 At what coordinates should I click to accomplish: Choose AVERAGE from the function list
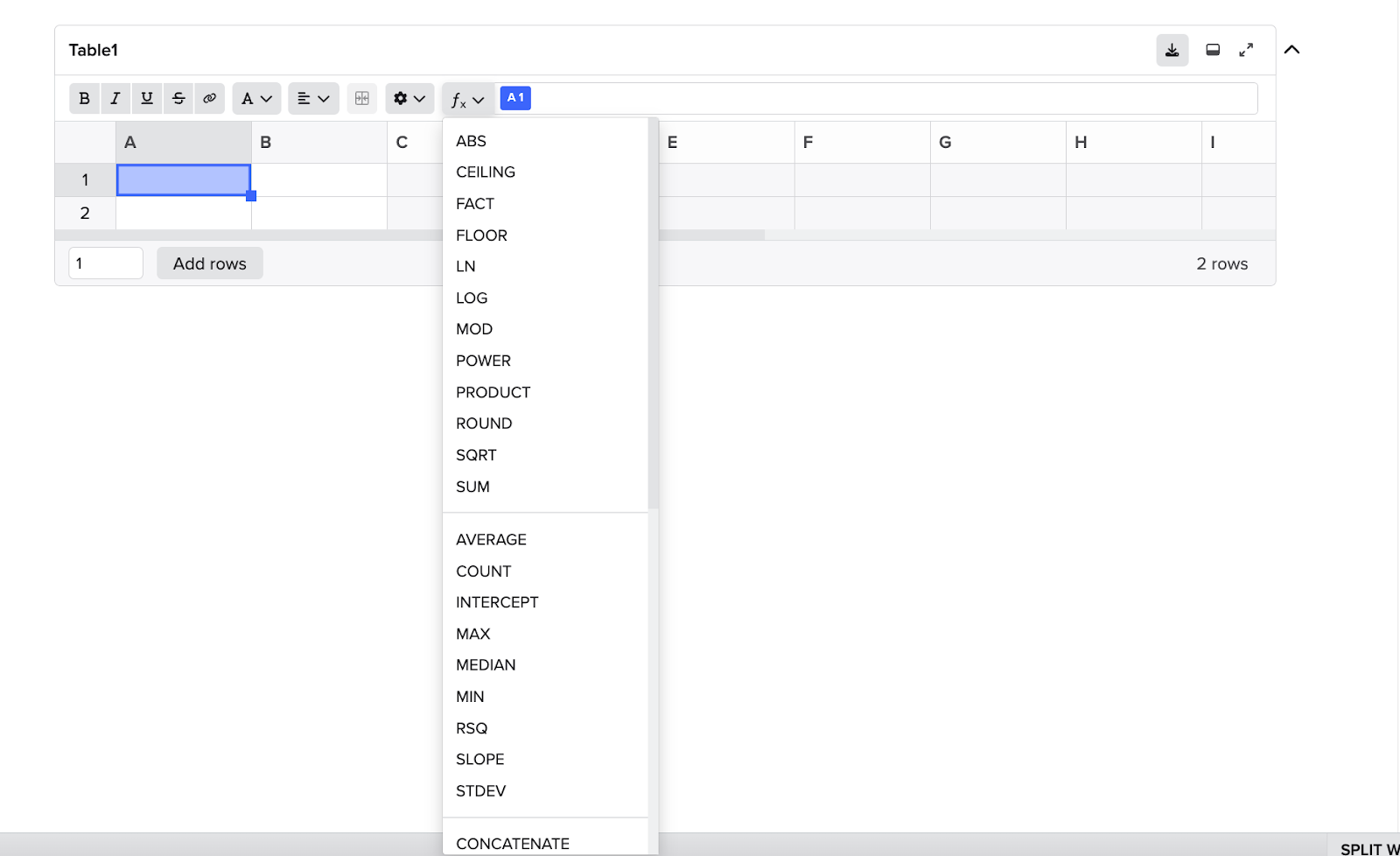tap(491, 540)
